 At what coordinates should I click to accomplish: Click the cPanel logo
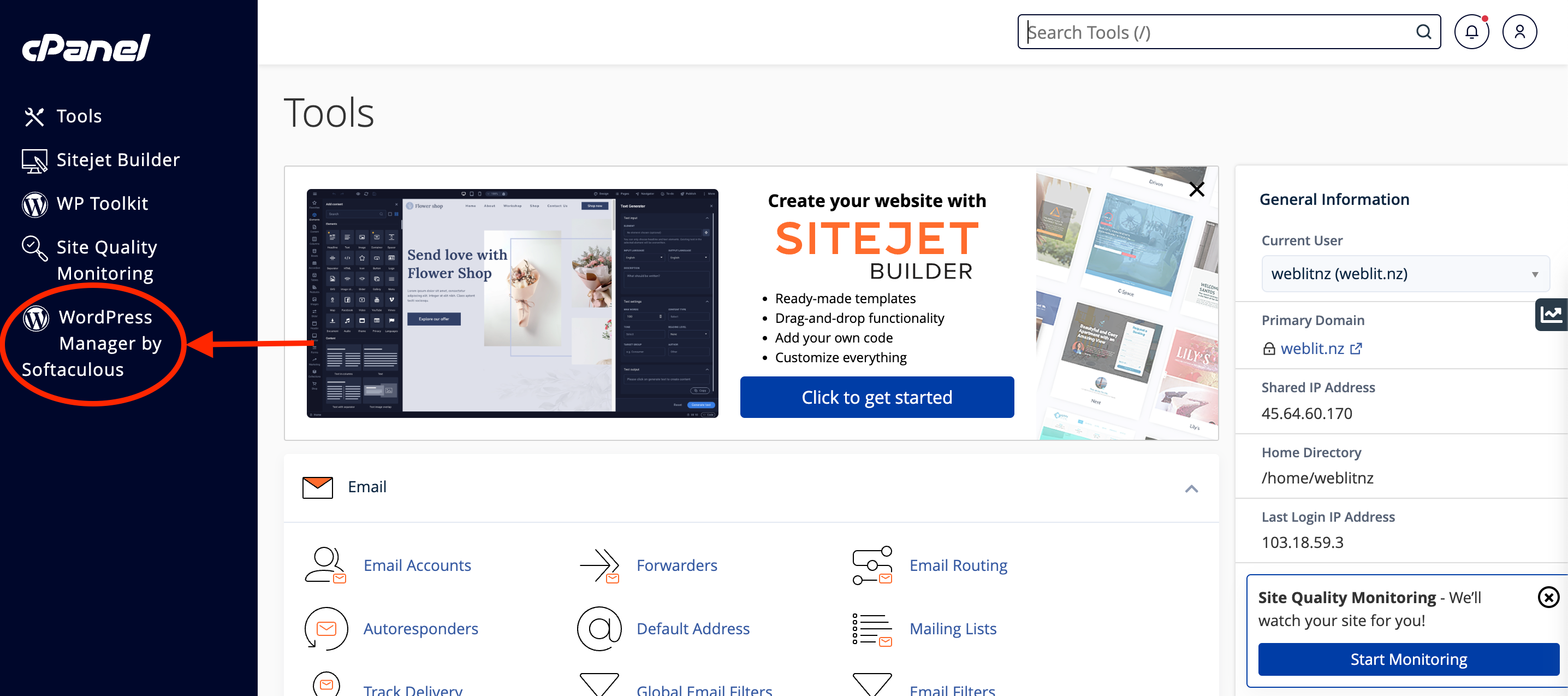(86, 48)
